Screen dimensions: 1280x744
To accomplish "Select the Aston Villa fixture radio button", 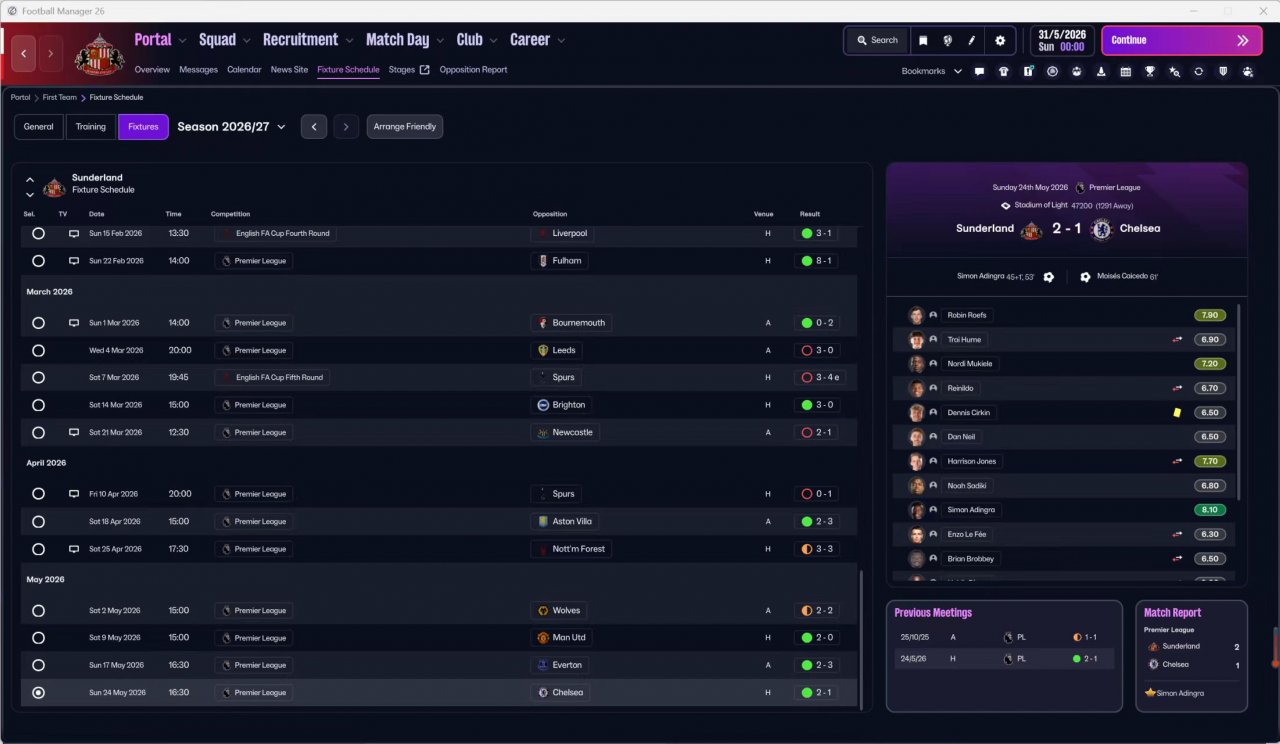I will pyautogui.click(x=38, y=522).
